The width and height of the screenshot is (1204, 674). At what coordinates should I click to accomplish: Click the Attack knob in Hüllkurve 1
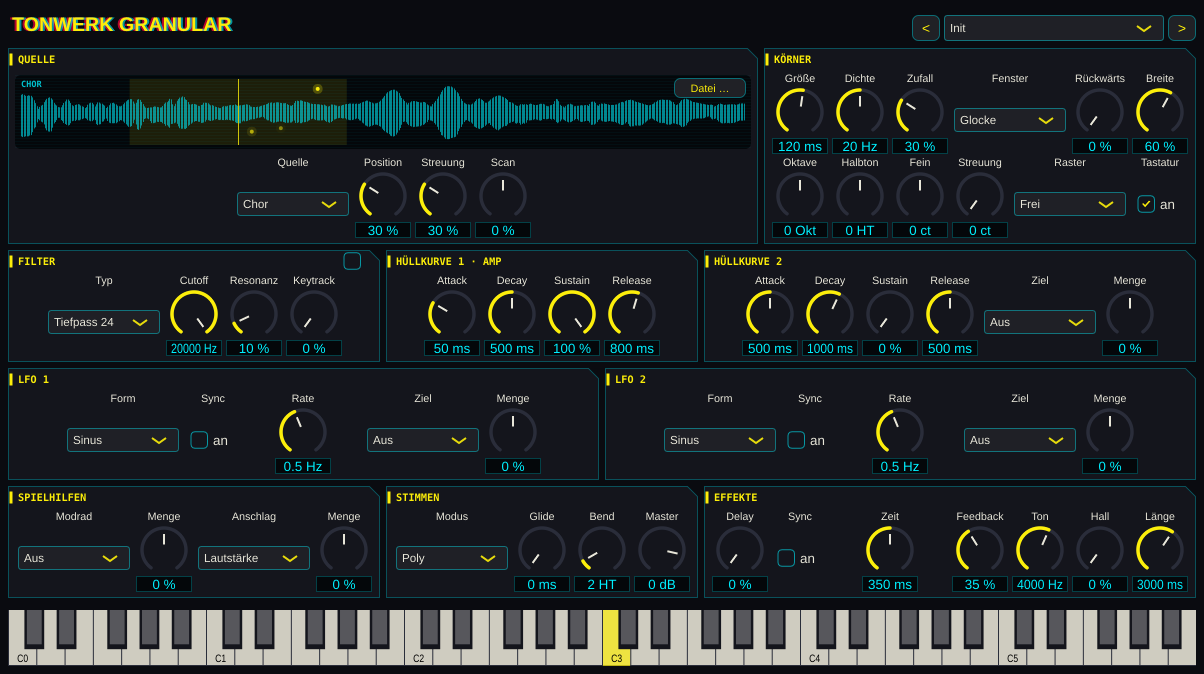tap(452, 314)
